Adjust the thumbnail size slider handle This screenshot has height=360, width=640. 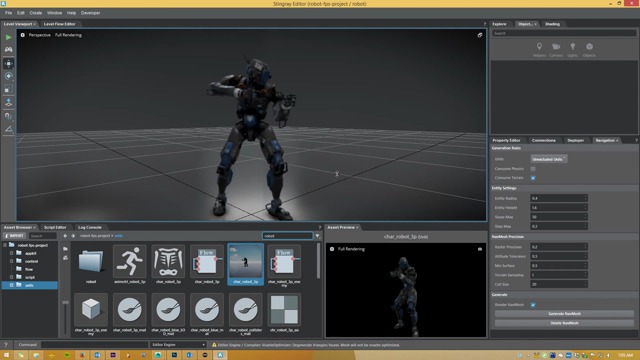tap(65, 302)
